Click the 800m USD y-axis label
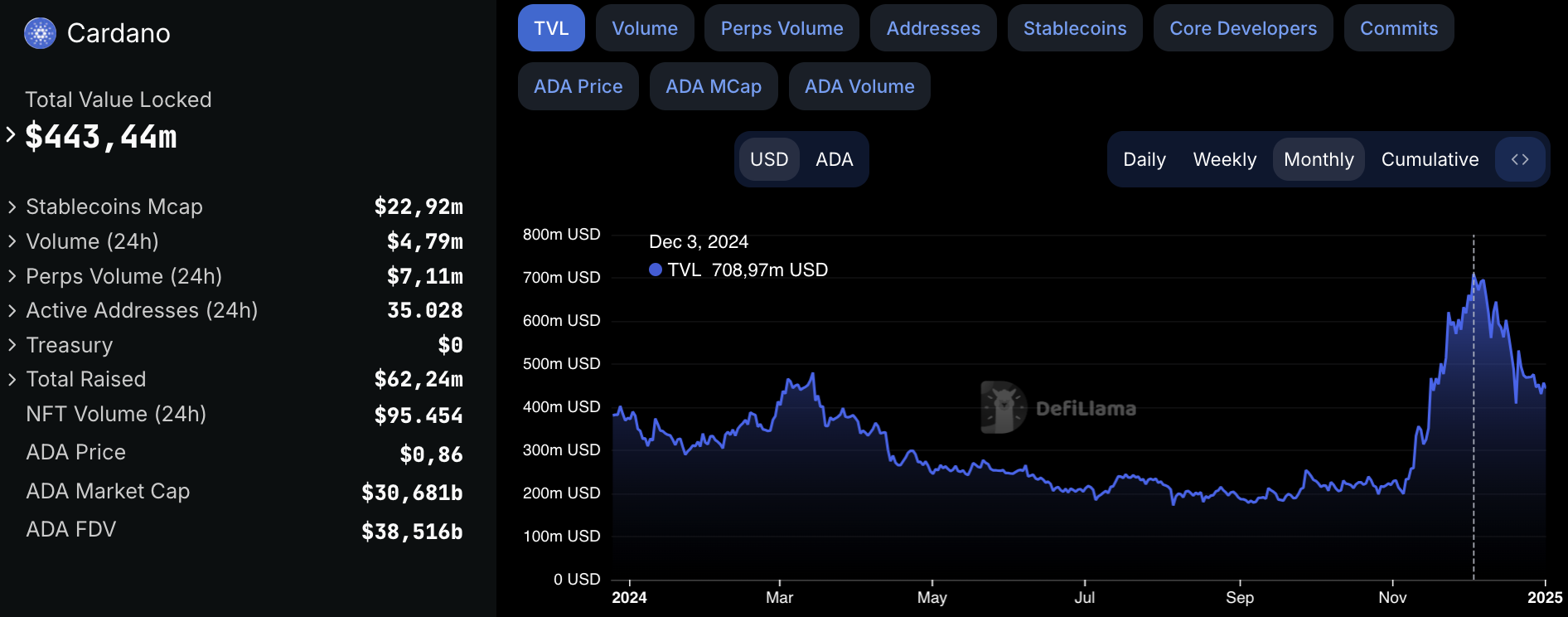Screen dimensions: 1568x617 pos(561,235)
